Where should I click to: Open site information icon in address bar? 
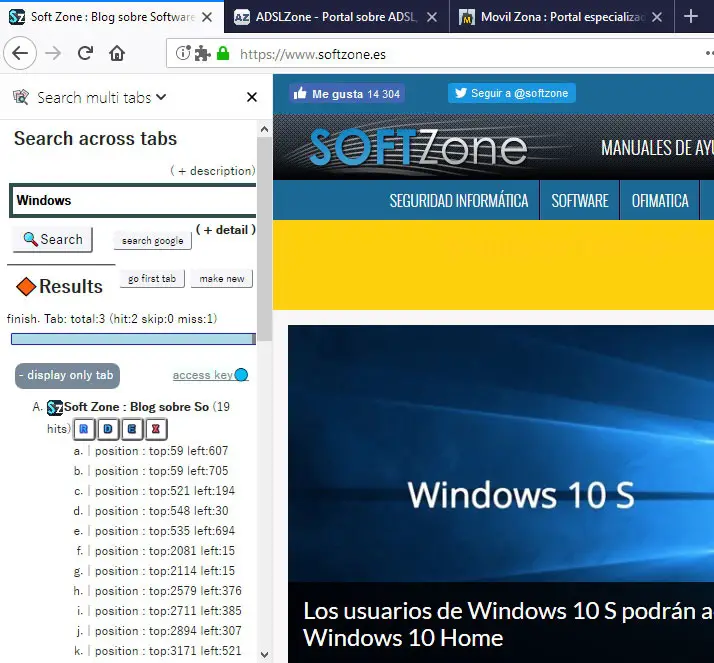(183, 53)
